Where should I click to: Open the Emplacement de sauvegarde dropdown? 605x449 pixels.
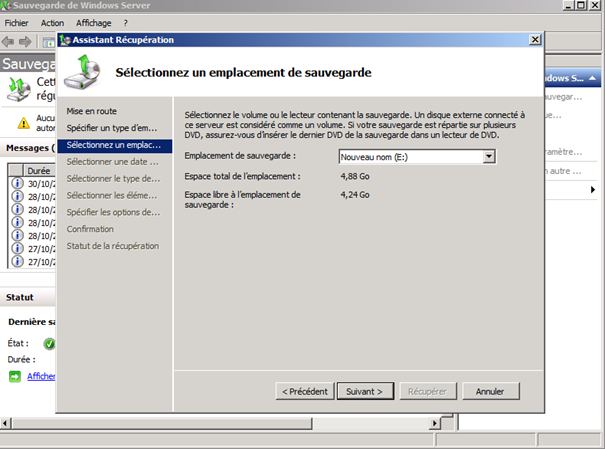pyautogui.click(x=489, y=157)
